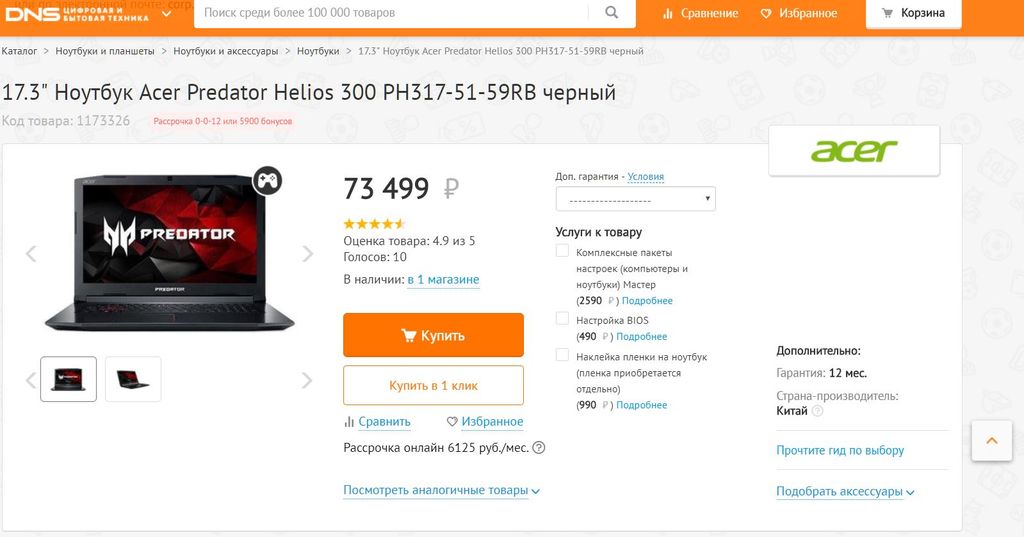Open Избранное in the top bar
The height and width of the screenshot is (537, 1024).
799,13
